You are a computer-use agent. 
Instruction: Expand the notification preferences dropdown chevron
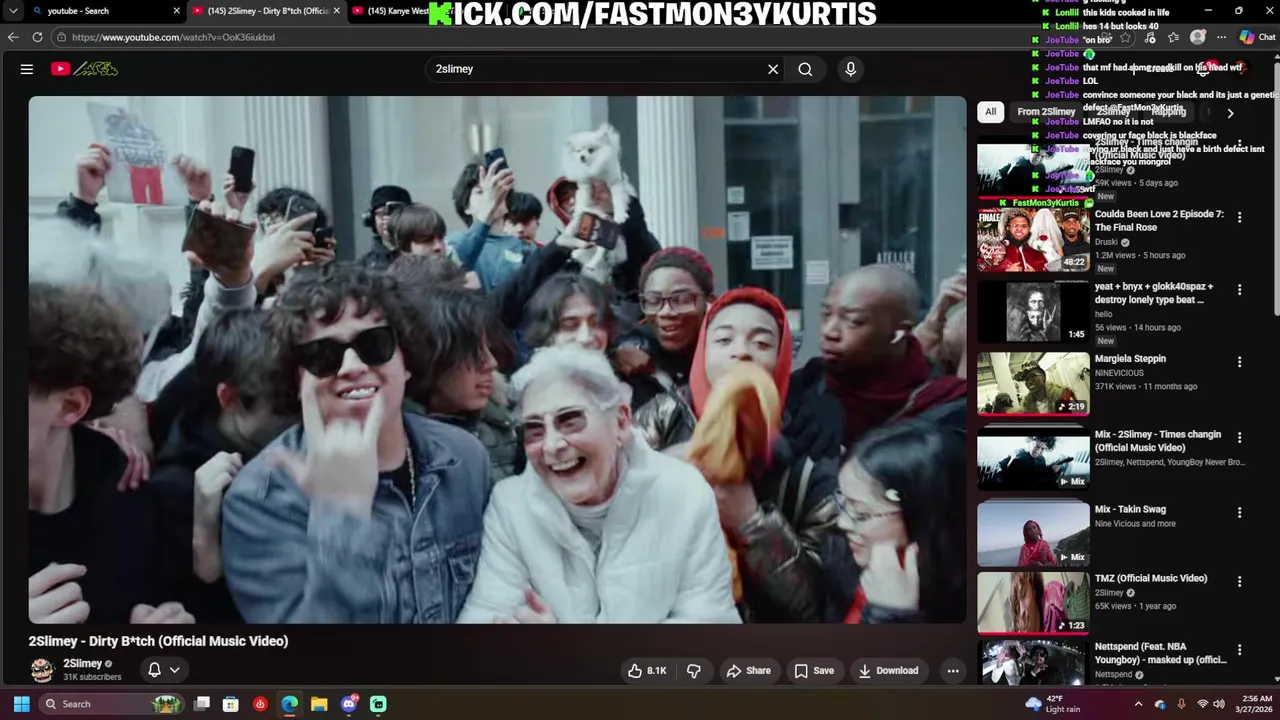(x=174, y=670)
